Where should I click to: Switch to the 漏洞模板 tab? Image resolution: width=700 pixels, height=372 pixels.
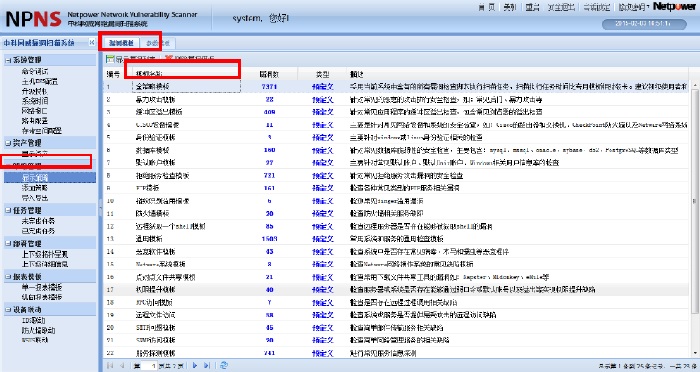121,43
